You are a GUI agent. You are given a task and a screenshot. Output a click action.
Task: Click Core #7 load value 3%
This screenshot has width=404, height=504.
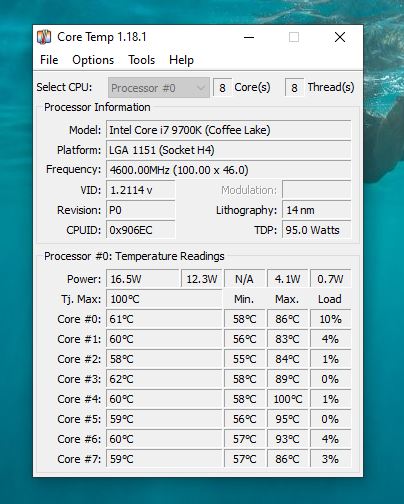click(330, 459)
